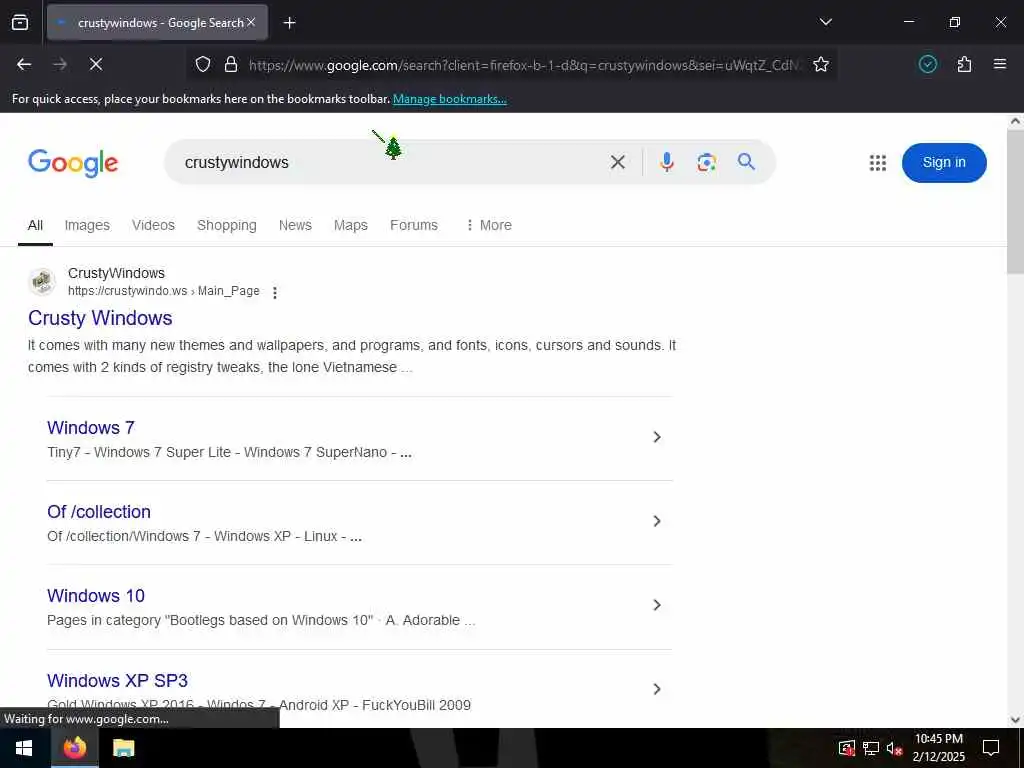Expand the Of /collection chevron arrow

pos(657,521)
